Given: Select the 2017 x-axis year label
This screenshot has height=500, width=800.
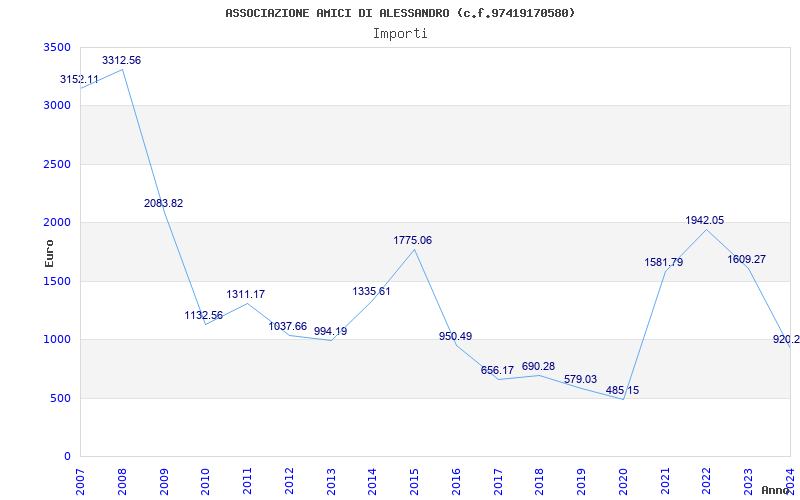Looking at the screenshot, I should pos(498,482).
